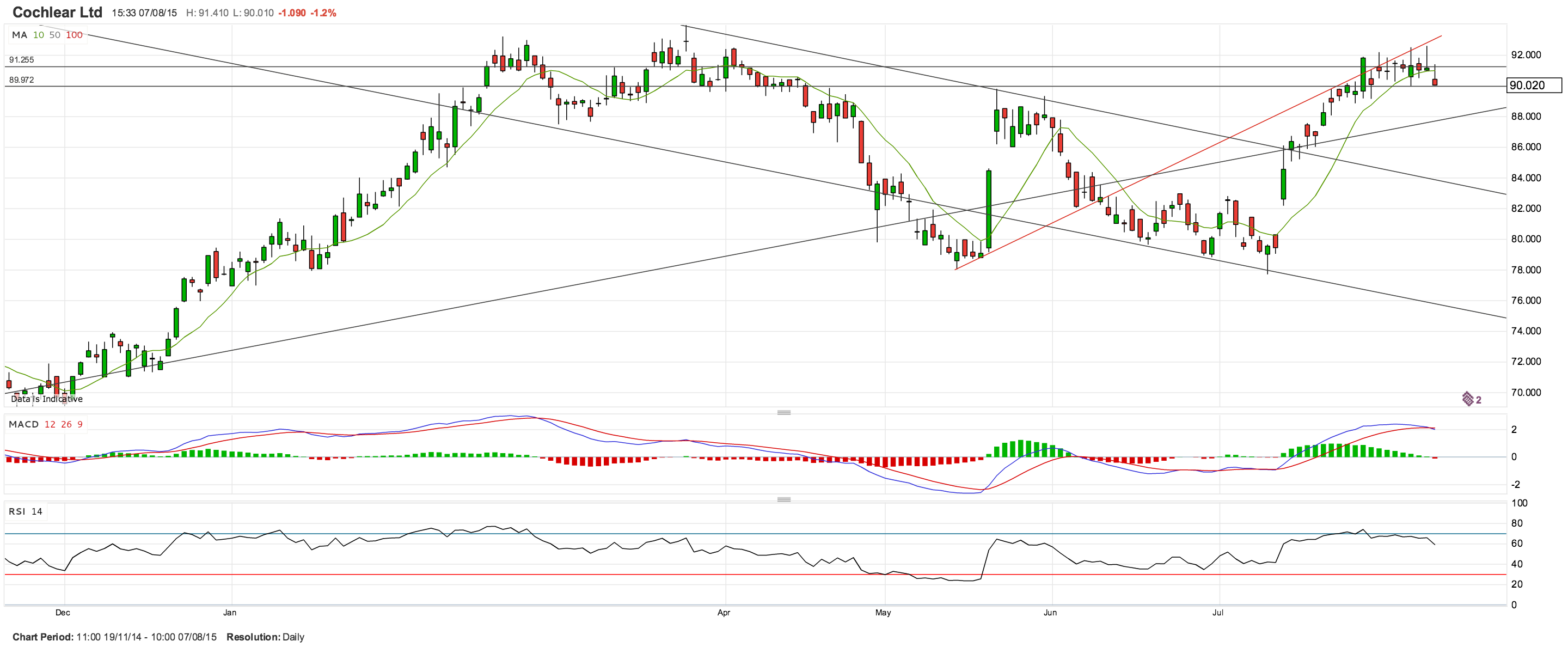
Task: Click the low value L: 90.010
Action: click(253, 13)
